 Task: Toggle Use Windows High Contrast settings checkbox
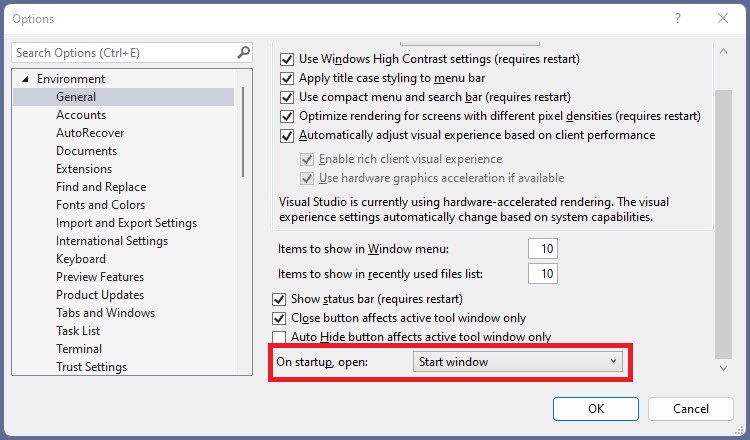pos(289,60)
